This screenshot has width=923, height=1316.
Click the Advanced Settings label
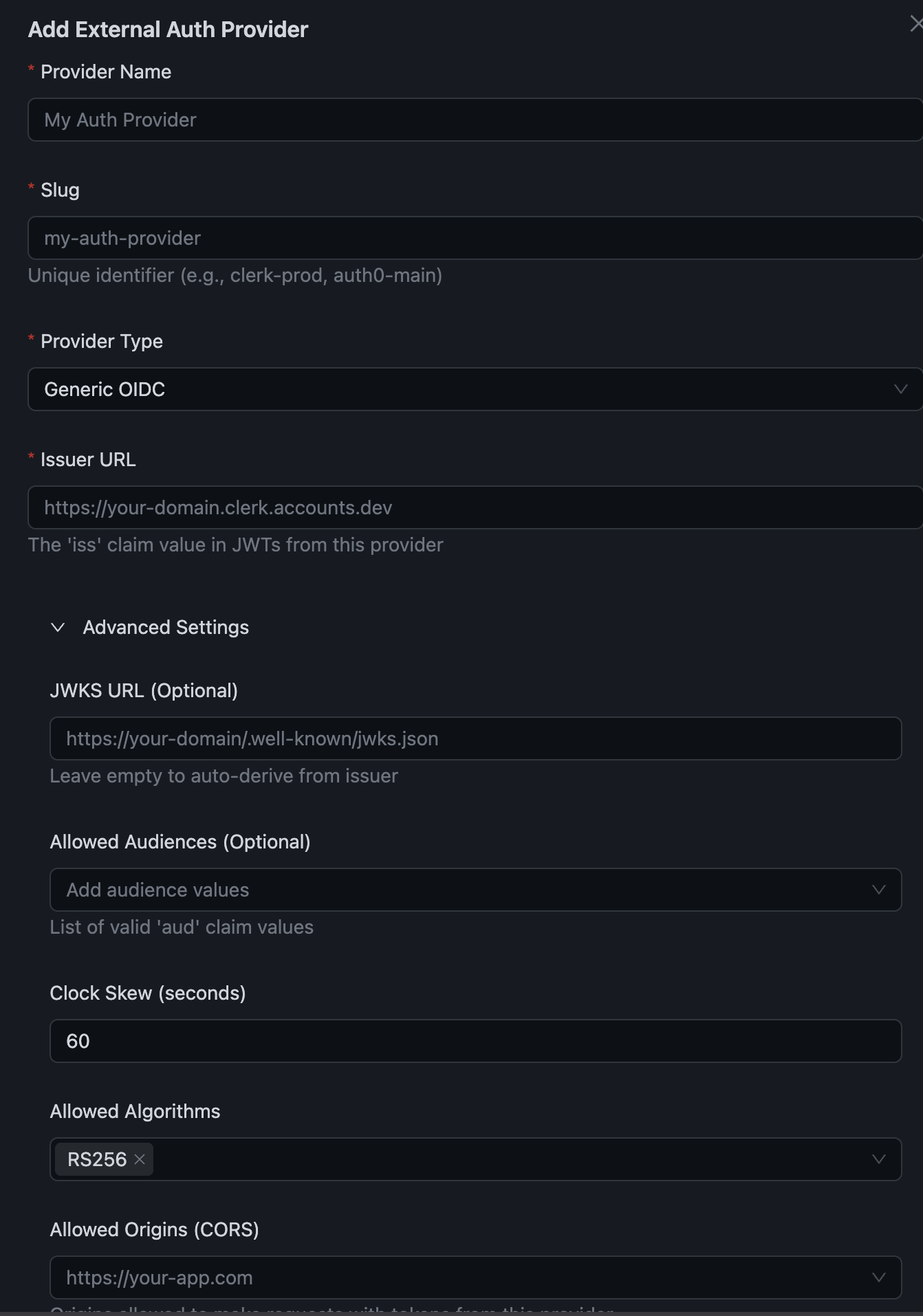(x=166, y=627)
